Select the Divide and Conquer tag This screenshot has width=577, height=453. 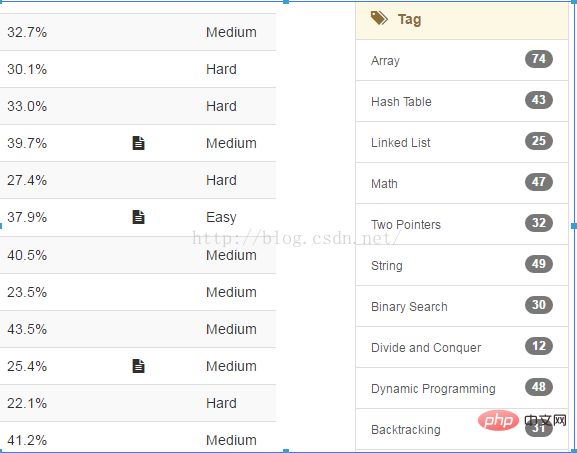462,347
